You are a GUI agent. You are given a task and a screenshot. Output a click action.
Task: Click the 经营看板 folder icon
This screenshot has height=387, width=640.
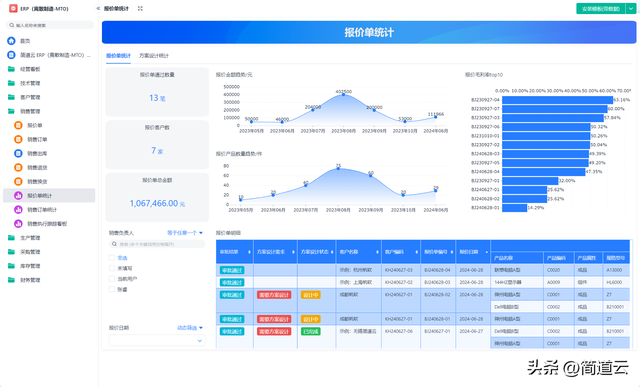11,69
